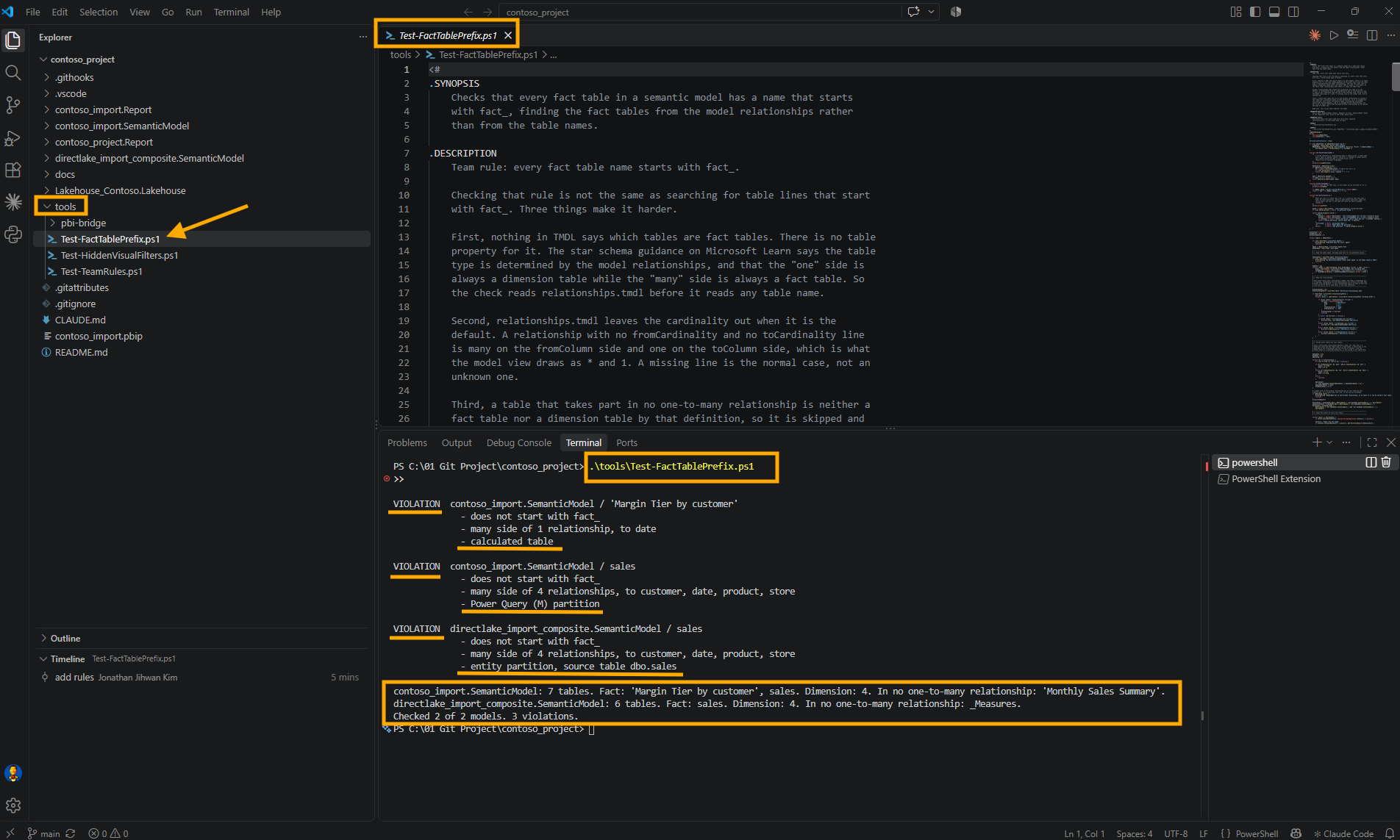Kill the powershell terminal with trash icon
Viewport: 1400px width, 840px height.
click(x=1386, y=462)
